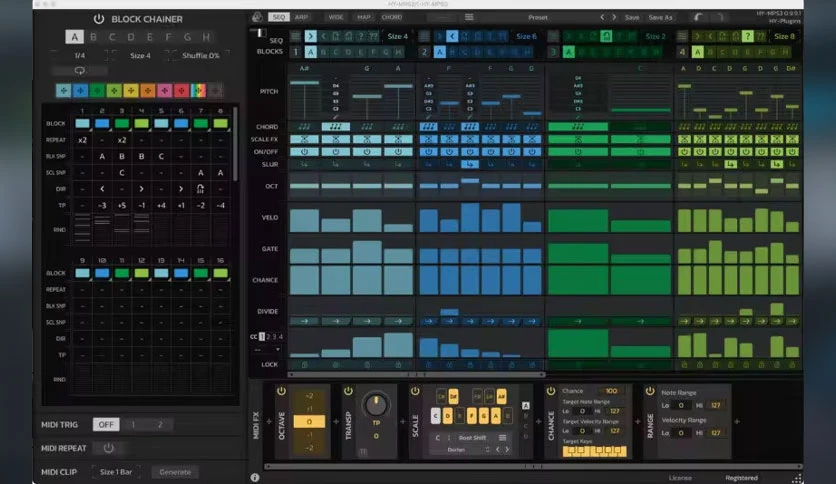Viewport: 836px width, 484px height.
Task: Select forward play direction for sequencer 1
Action: [x=310, y=36]
